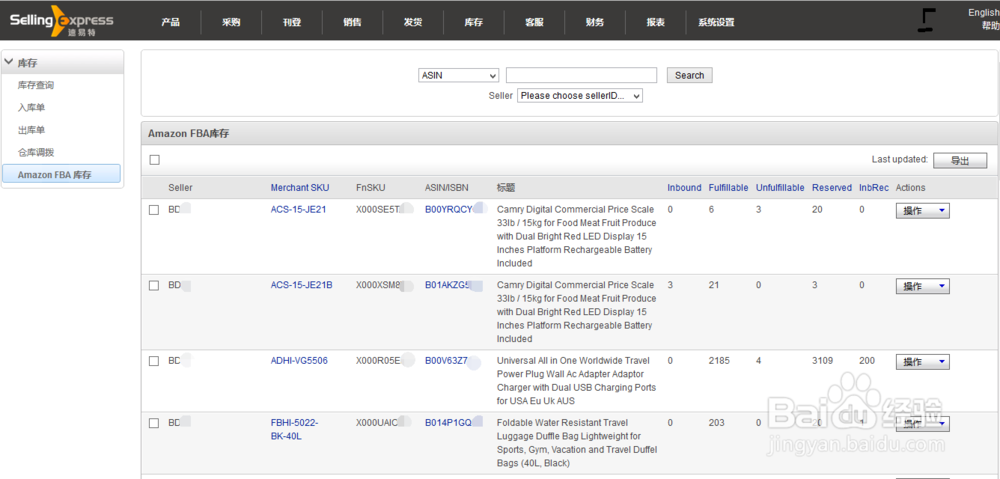Open ASIN link B00V63Z7
This screenshot has height=479, width=1000.
click(x=446, y=360)
